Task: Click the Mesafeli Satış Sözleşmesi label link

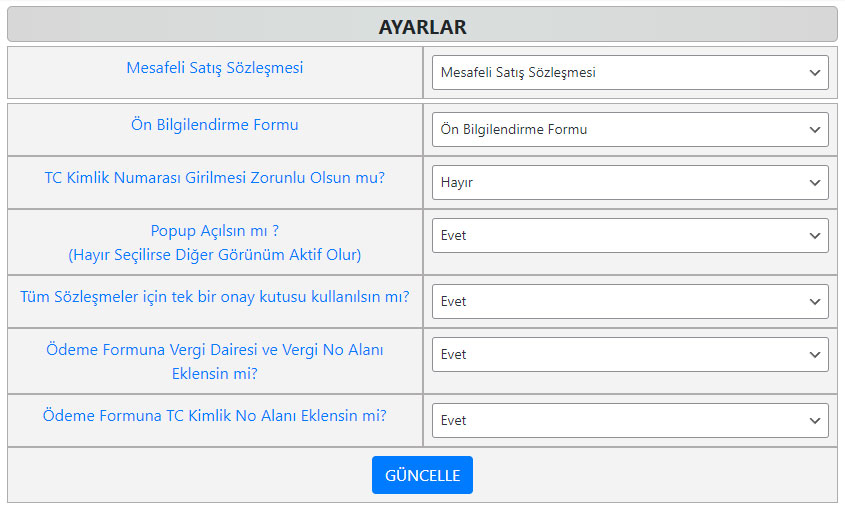Action: click(x=214, y=68)
